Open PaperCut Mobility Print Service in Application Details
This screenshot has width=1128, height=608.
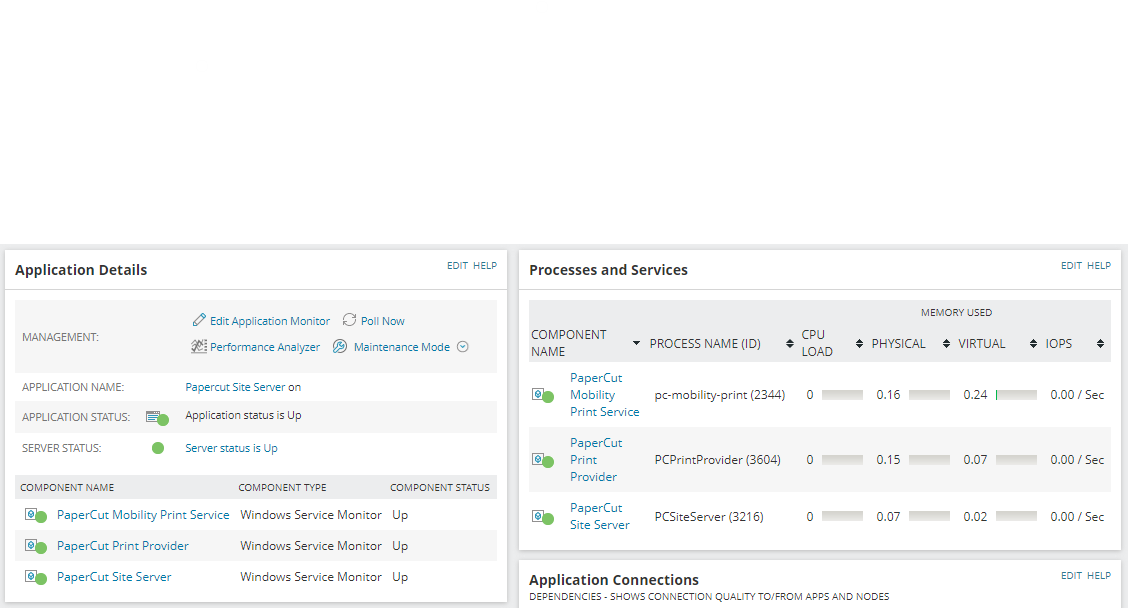pos(143,515)
